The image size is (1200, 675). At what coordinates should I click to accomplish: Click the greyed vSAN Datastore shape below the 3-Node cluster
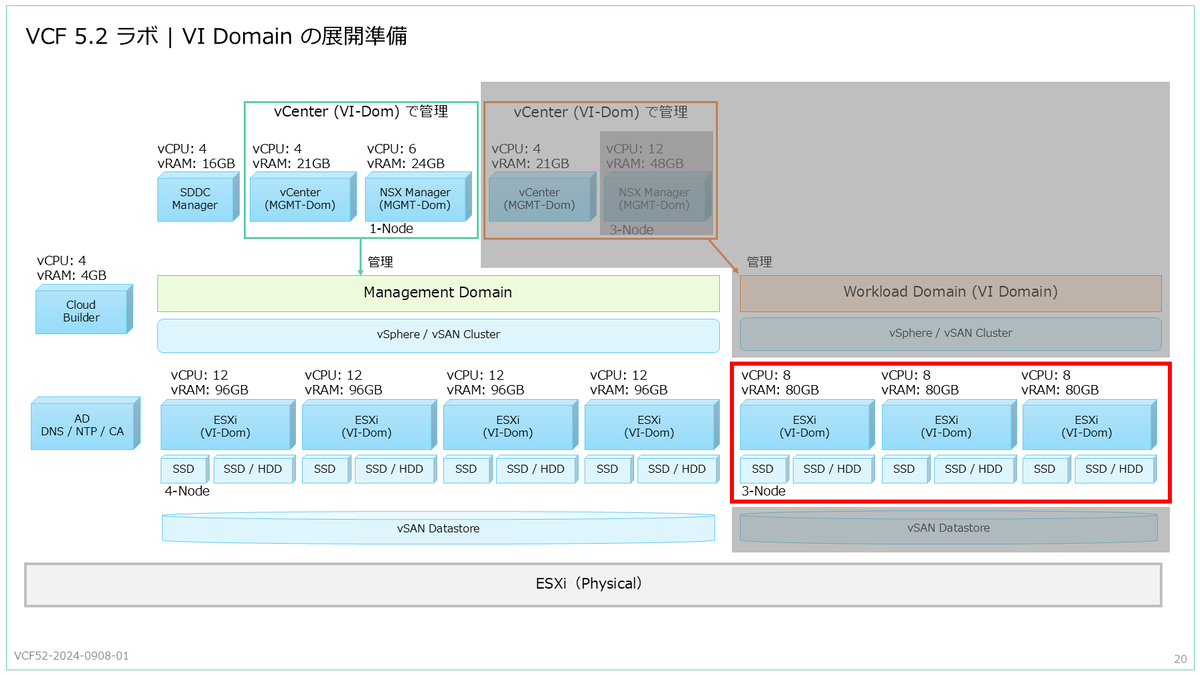[949, 528]
